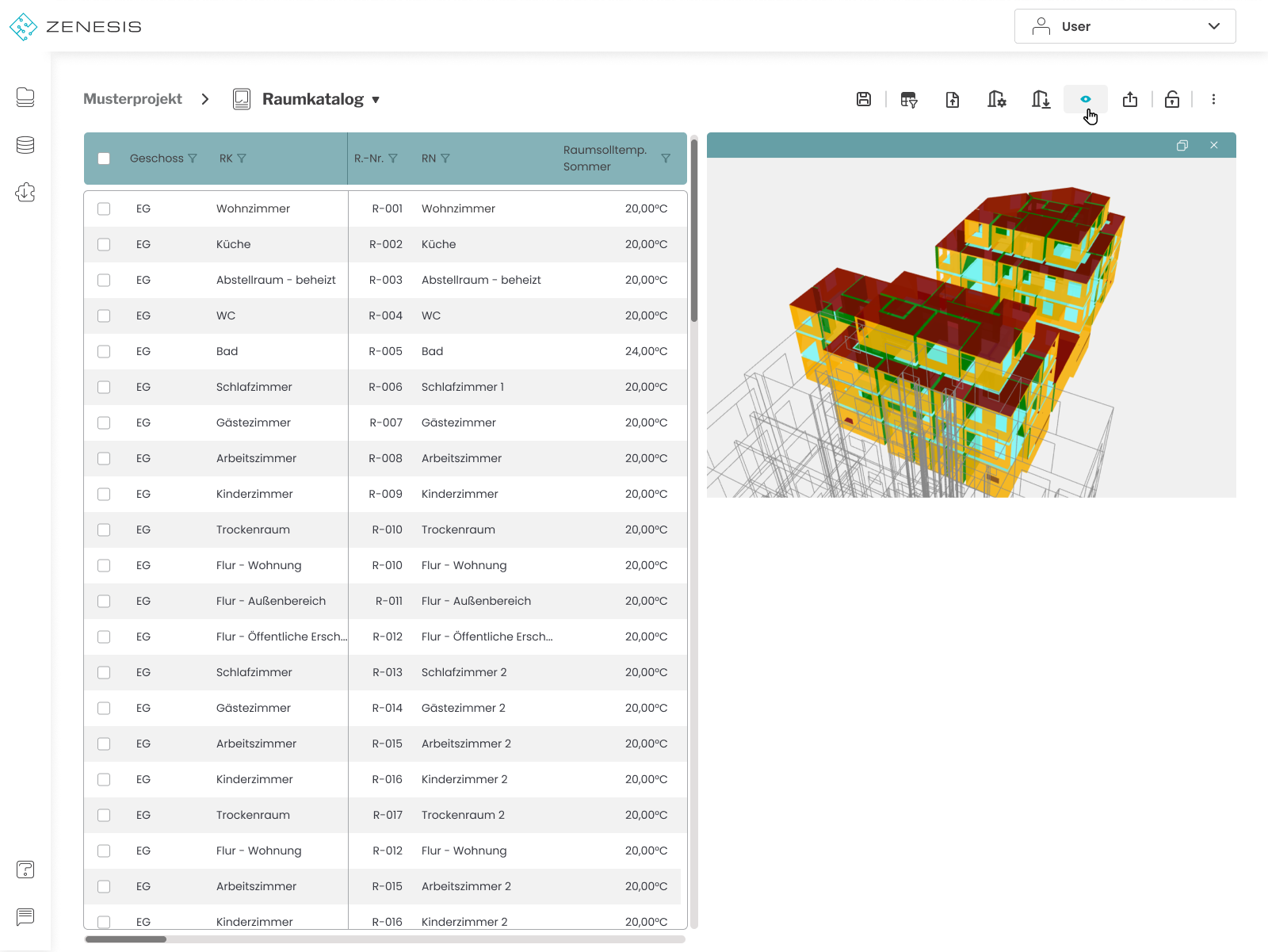Toggle the 3D viewer eye icon
The height and width of the screenshot is (952, 1268).
coord(1086,99)
